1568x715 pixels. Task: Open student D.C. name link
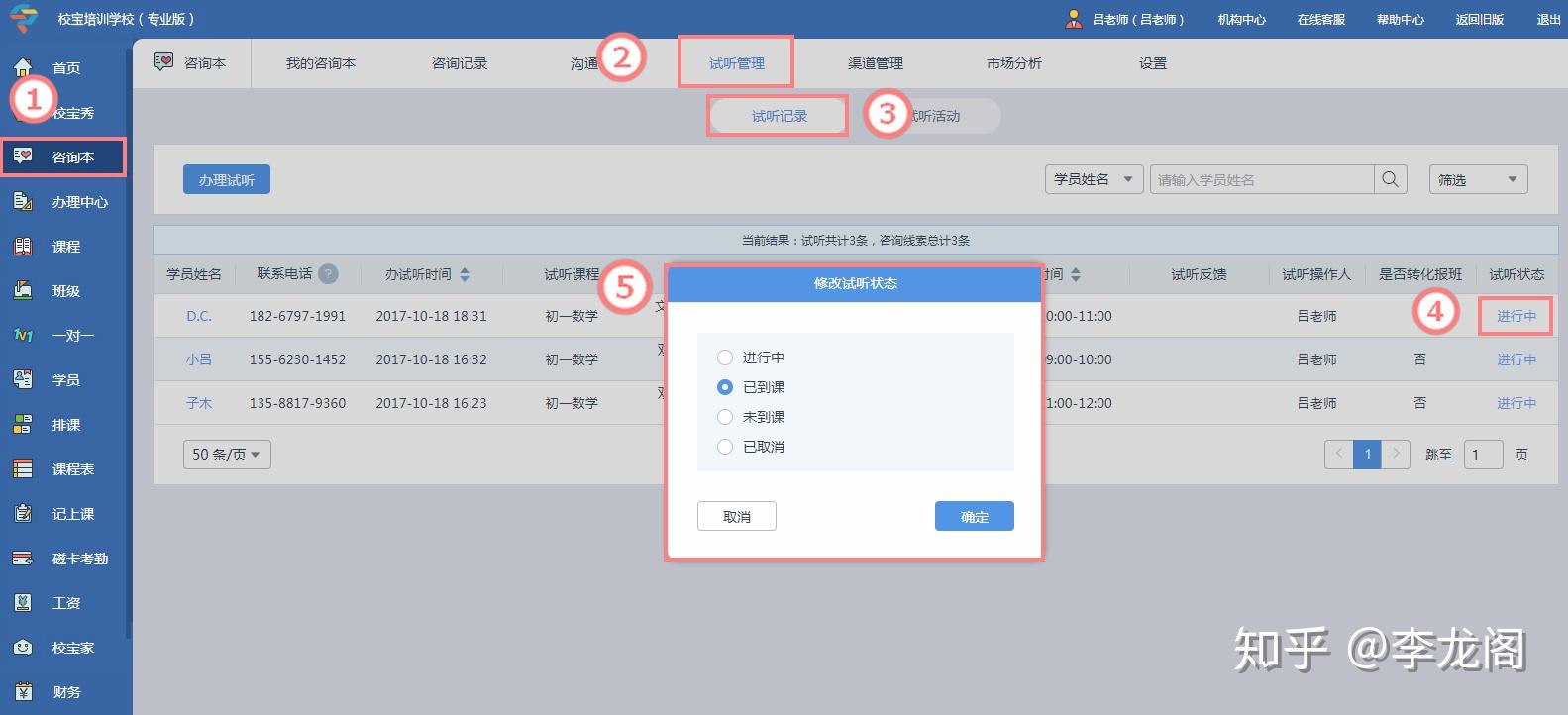pyautogui.click(x=199, y=316)
